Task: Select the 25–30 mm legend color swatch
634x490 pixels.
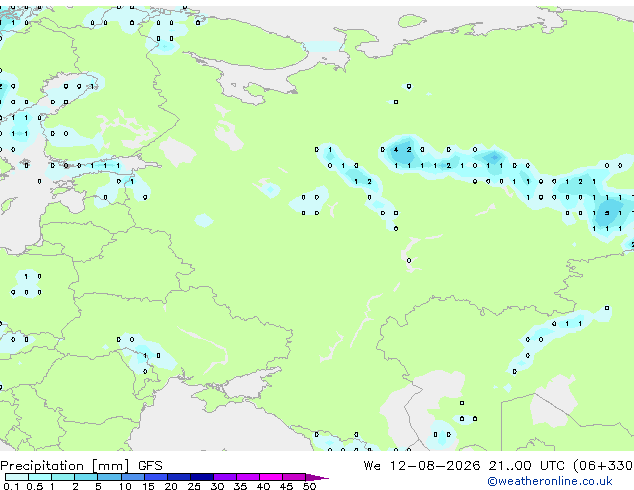Action: pyautogui.click(x=202, y=477)
